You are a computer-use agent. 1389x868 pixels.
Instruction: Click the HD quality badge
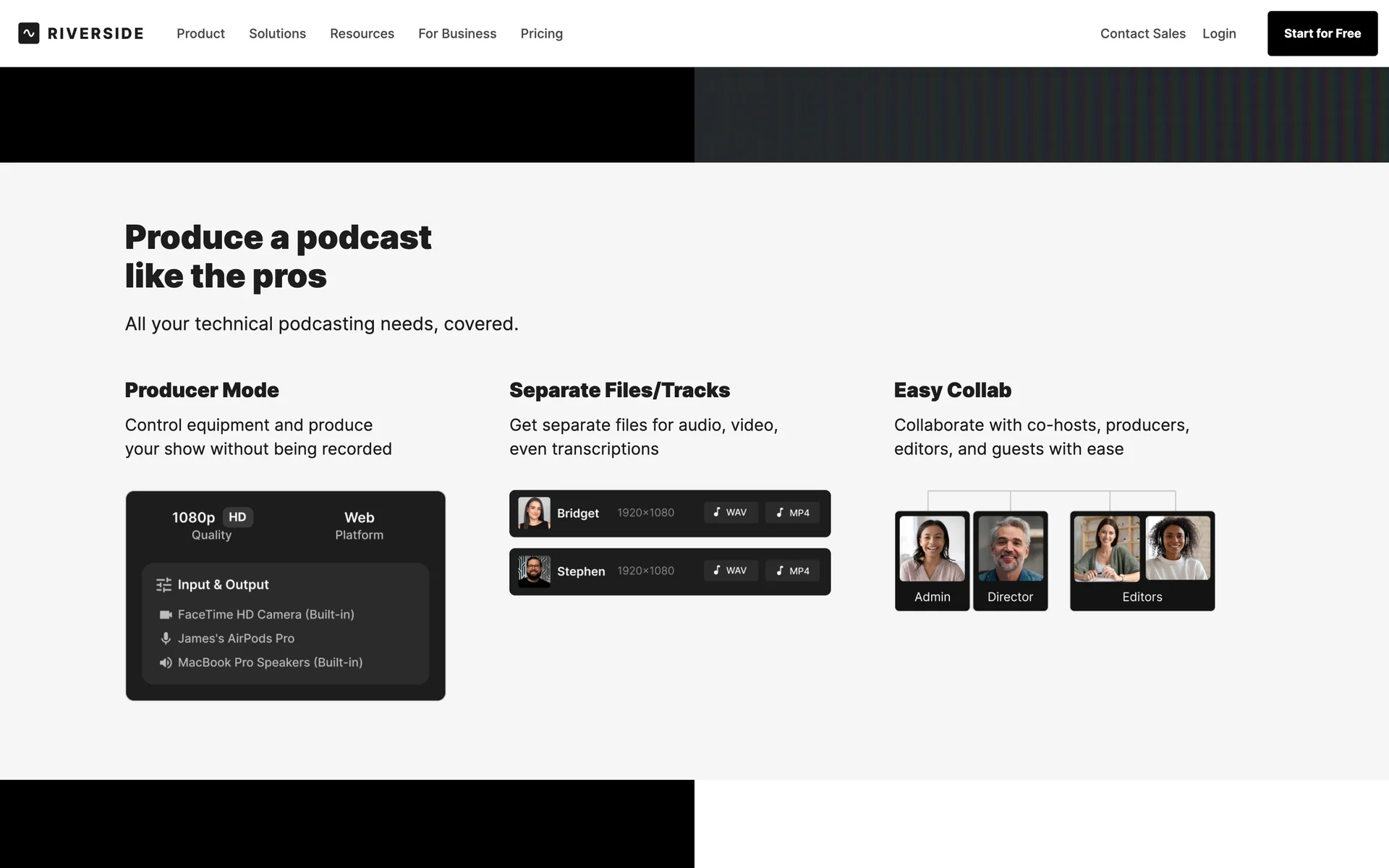(237, 517)
